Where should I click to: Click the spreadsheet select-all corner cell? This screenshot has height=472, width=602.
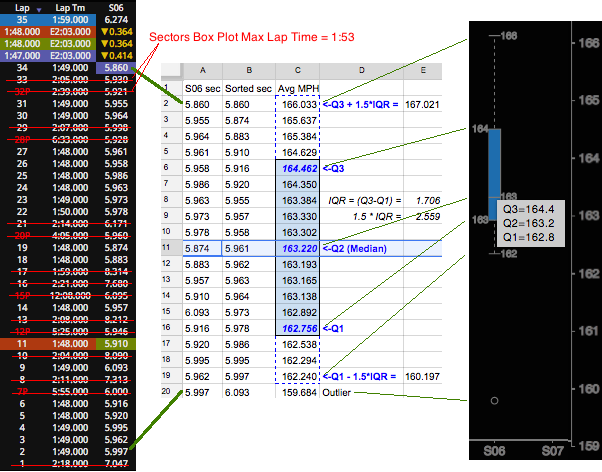168,71
